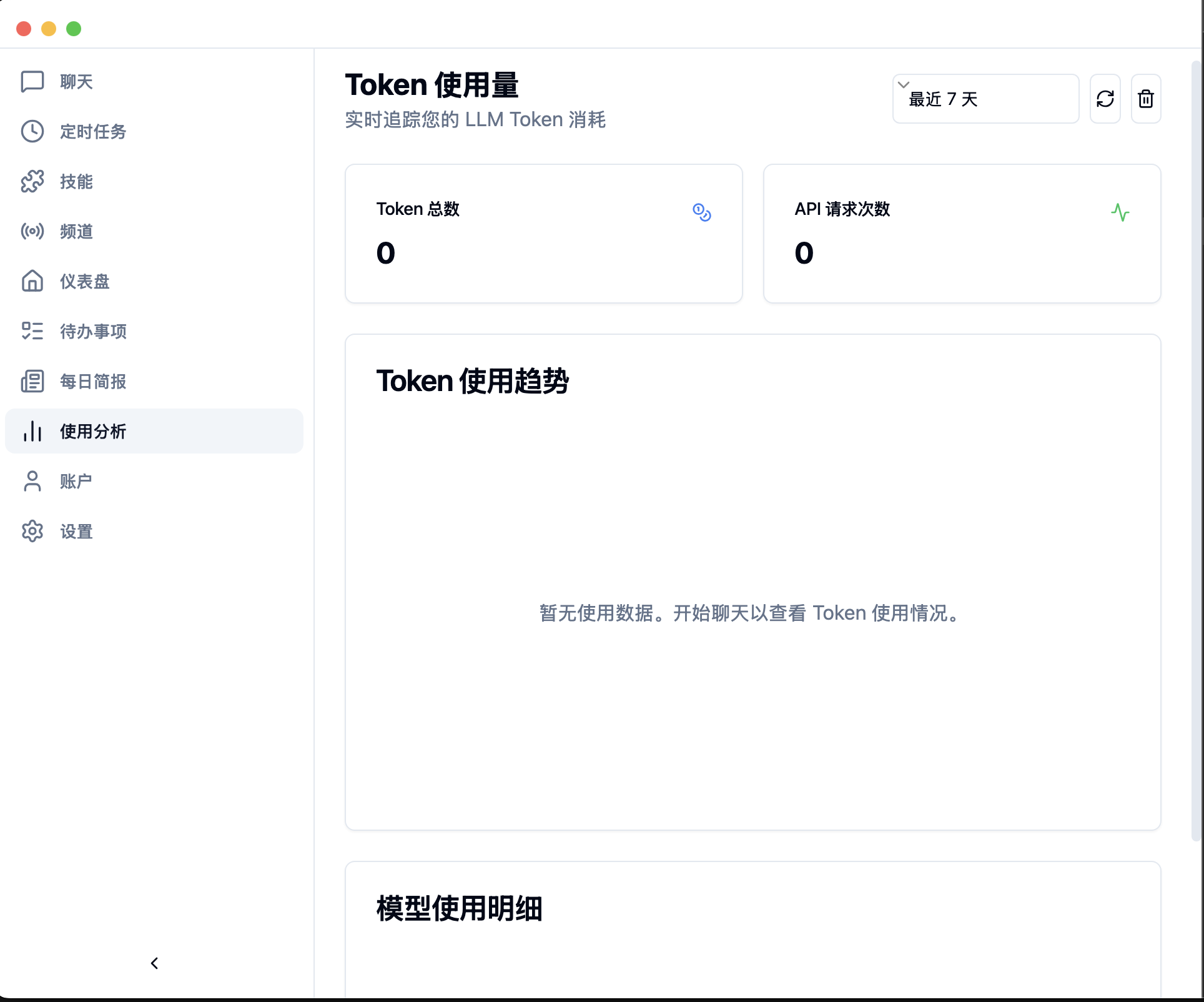Open the 技能 skills section
The image size is (1204, 1002).
pos(75,181)
